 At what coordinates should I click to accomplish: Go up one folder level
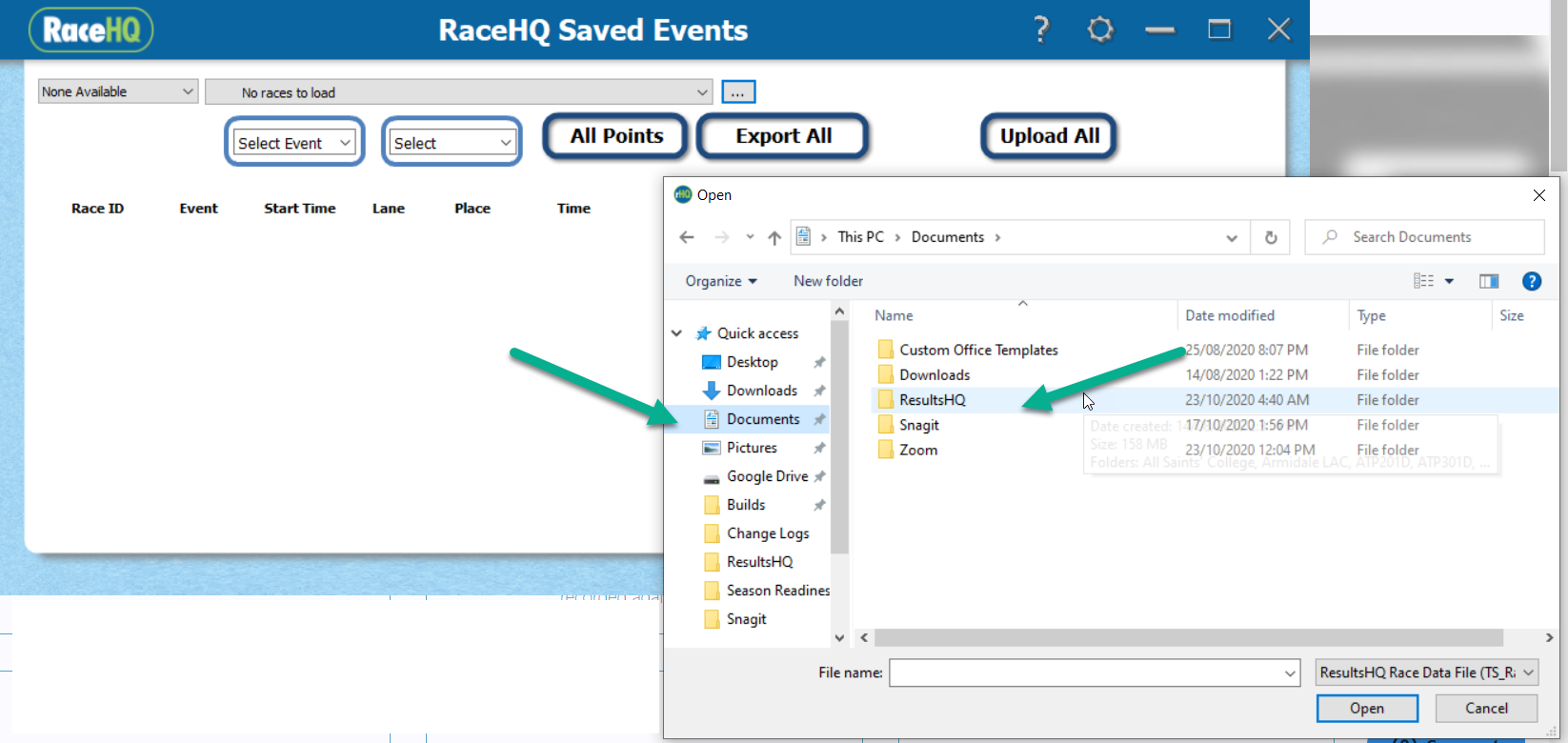pyautogui.click(x=774, y=237)
